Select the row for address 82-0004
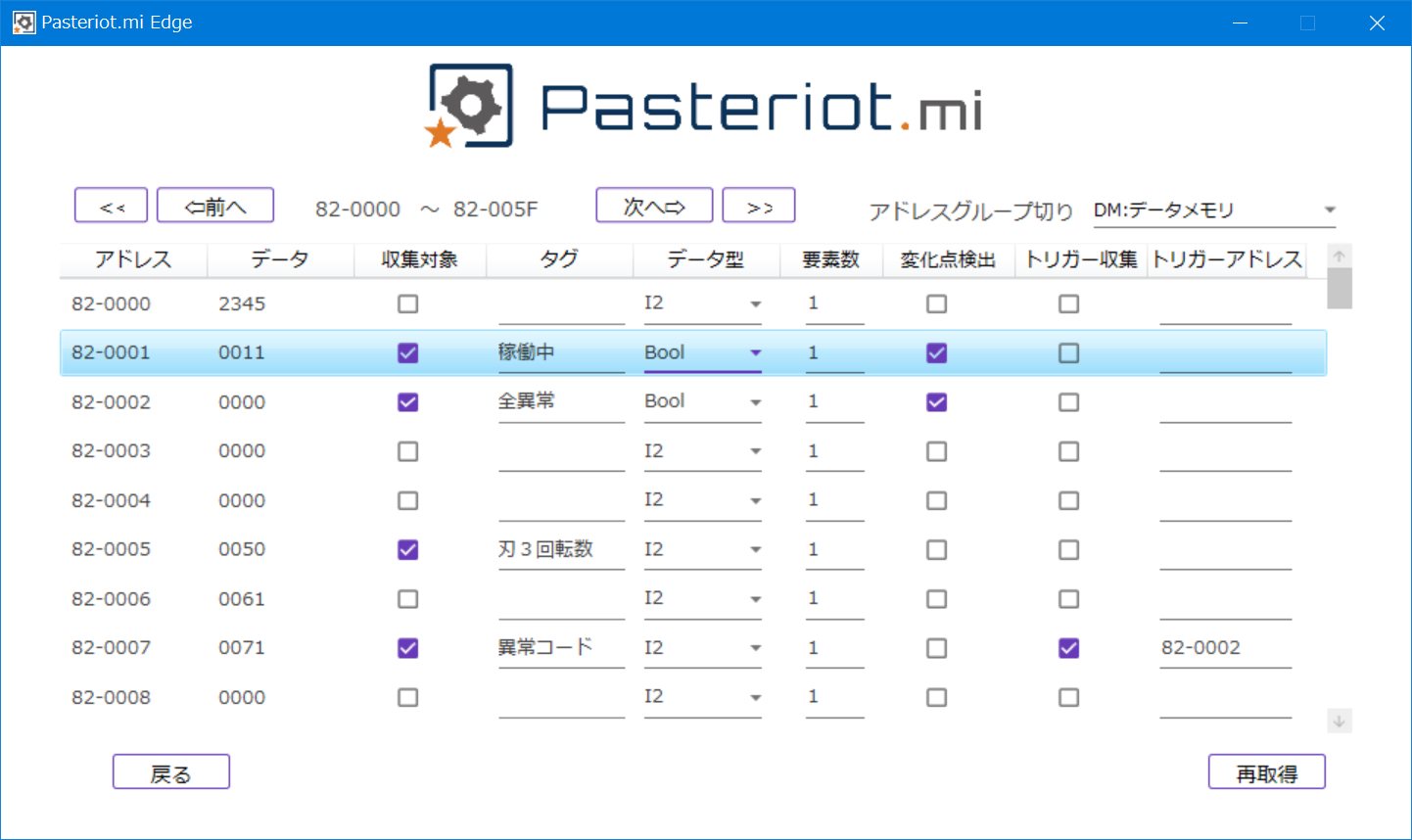This screenshot has width=1412, height=840. click(693, 500)
